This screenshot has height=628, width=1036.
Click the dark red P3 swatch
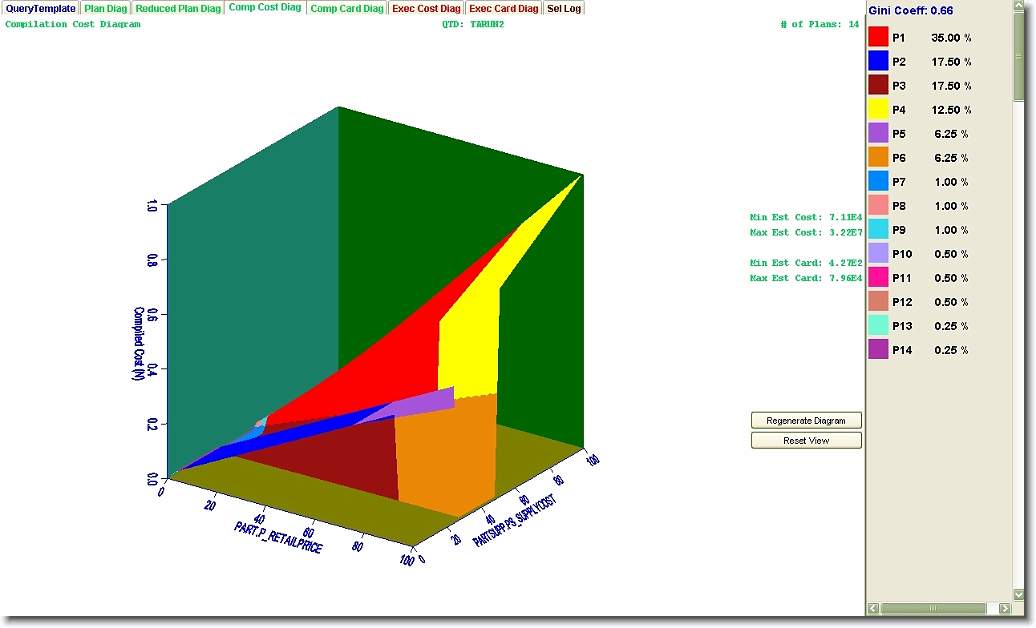point(878,85)
